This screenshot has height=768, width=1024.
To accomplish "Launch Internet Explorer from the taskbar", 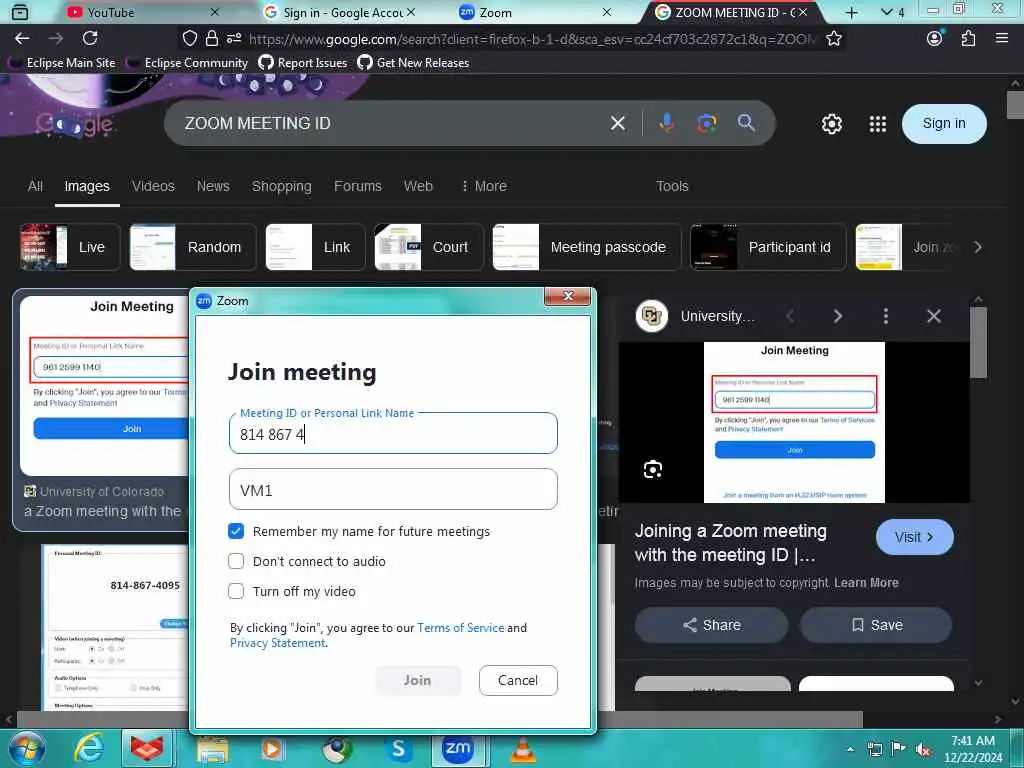I will point(88,748).
